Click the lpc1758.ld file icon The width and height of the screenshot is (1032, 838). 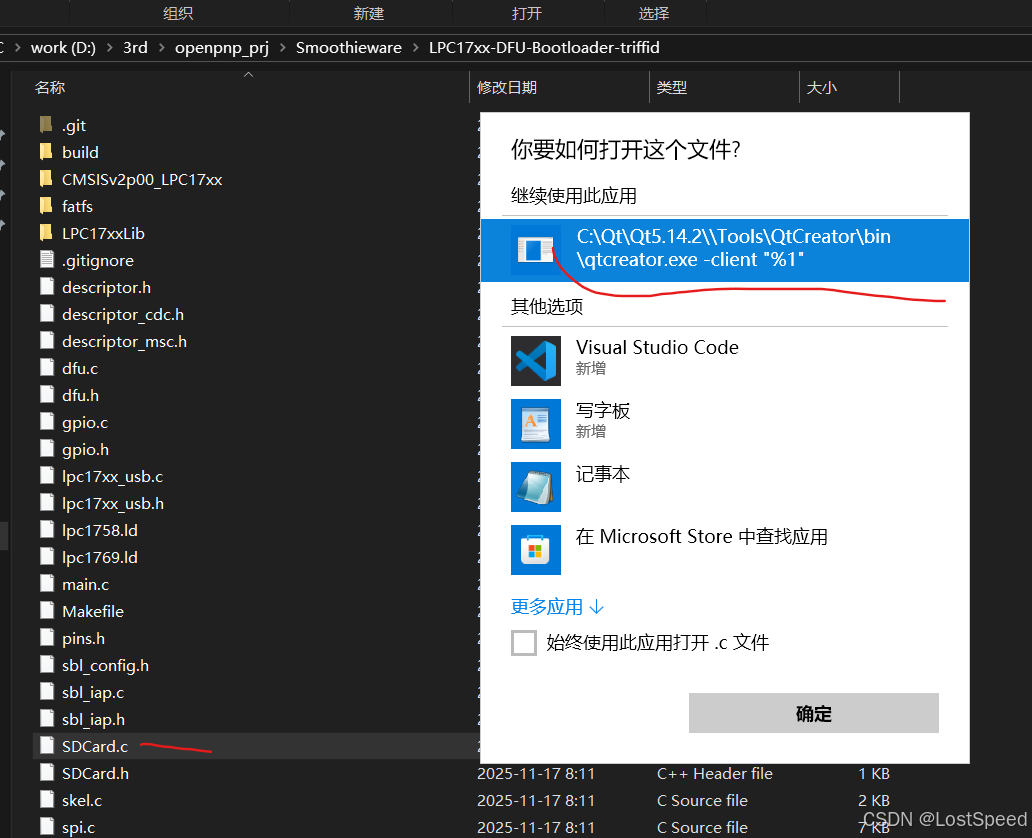(47, 529)
